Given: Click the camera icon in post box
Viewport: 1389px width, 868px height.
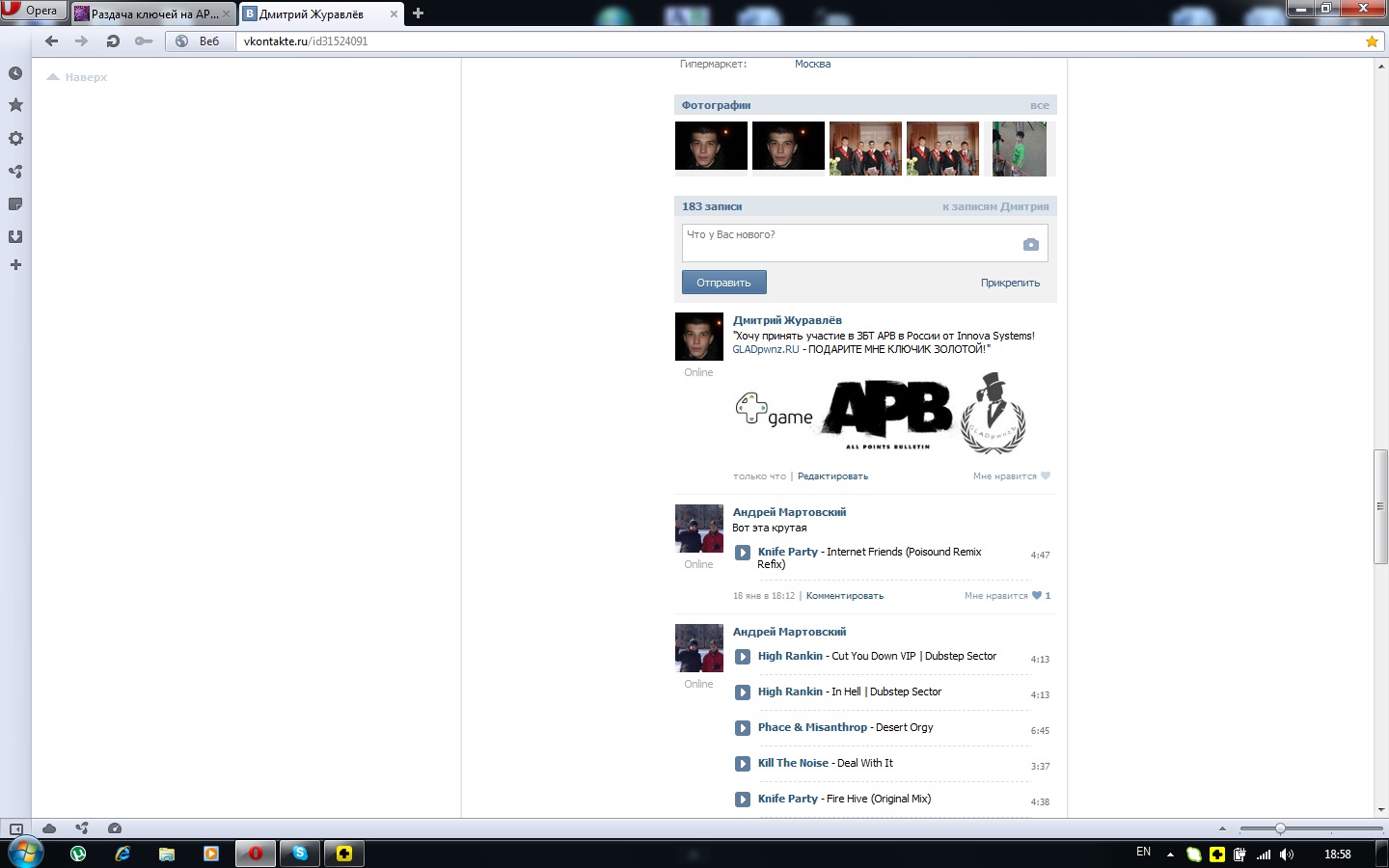Looking at the screenshot, I should tap(1030, 245).
